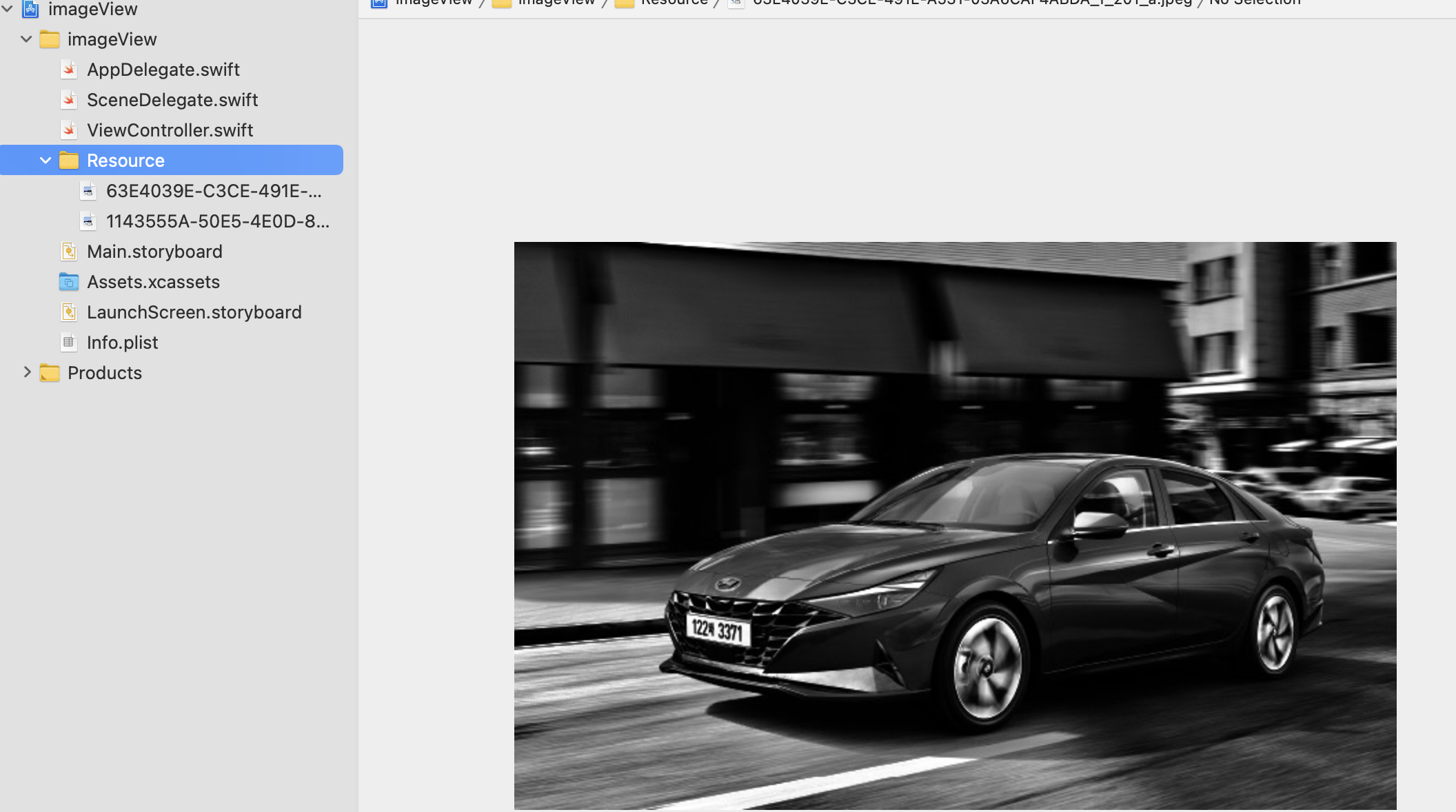
Task: Click the imageView Xcode project icon
Action: [x=30, y=9]
